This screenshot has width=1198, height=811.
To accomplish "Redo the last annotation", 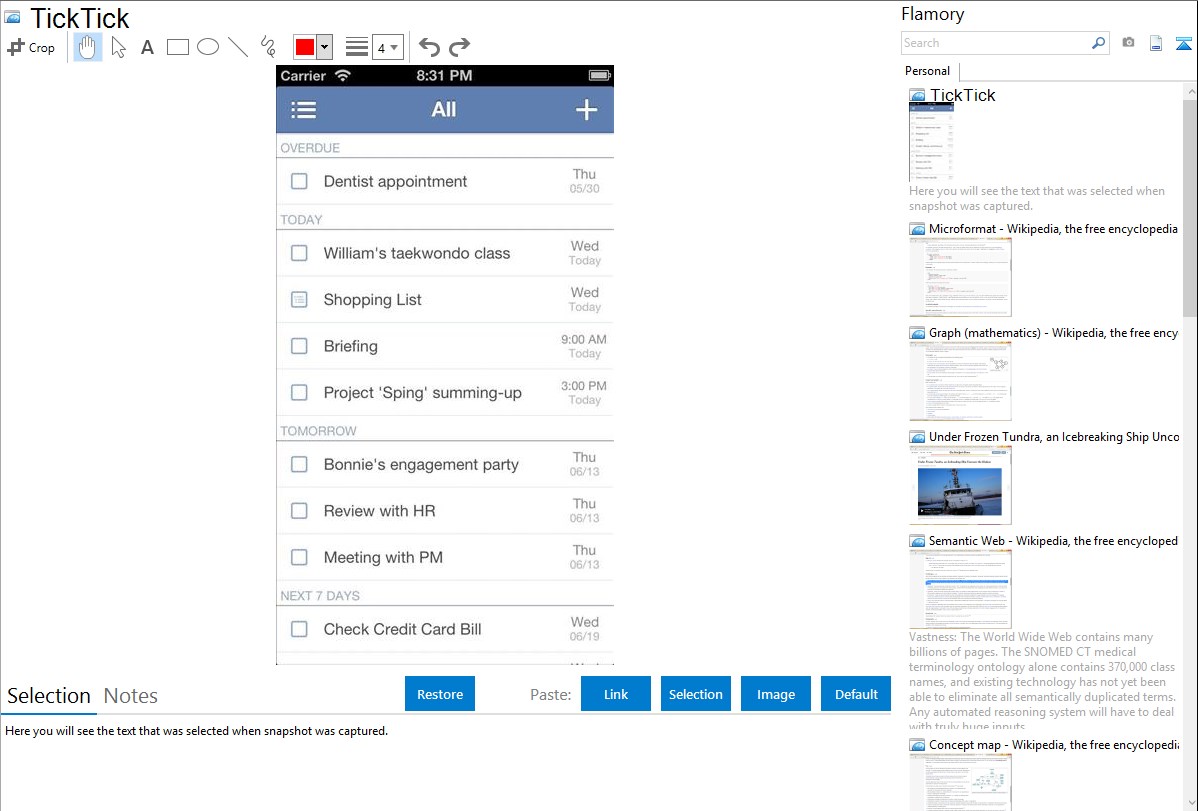I will point(459,47).
